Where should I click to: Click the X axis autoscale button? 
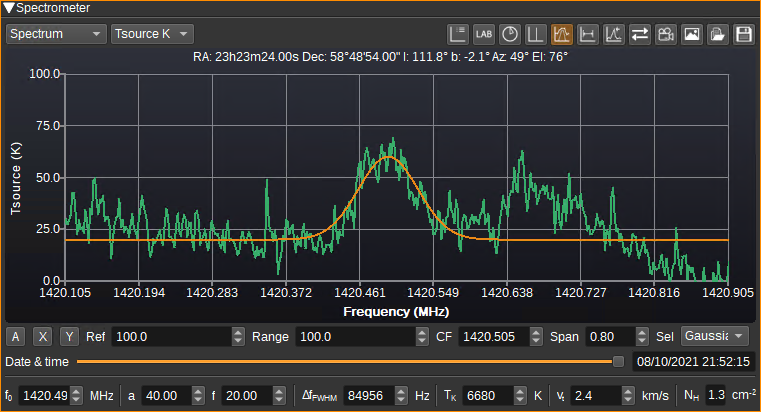pyautogui.click(x=43, y=336)
